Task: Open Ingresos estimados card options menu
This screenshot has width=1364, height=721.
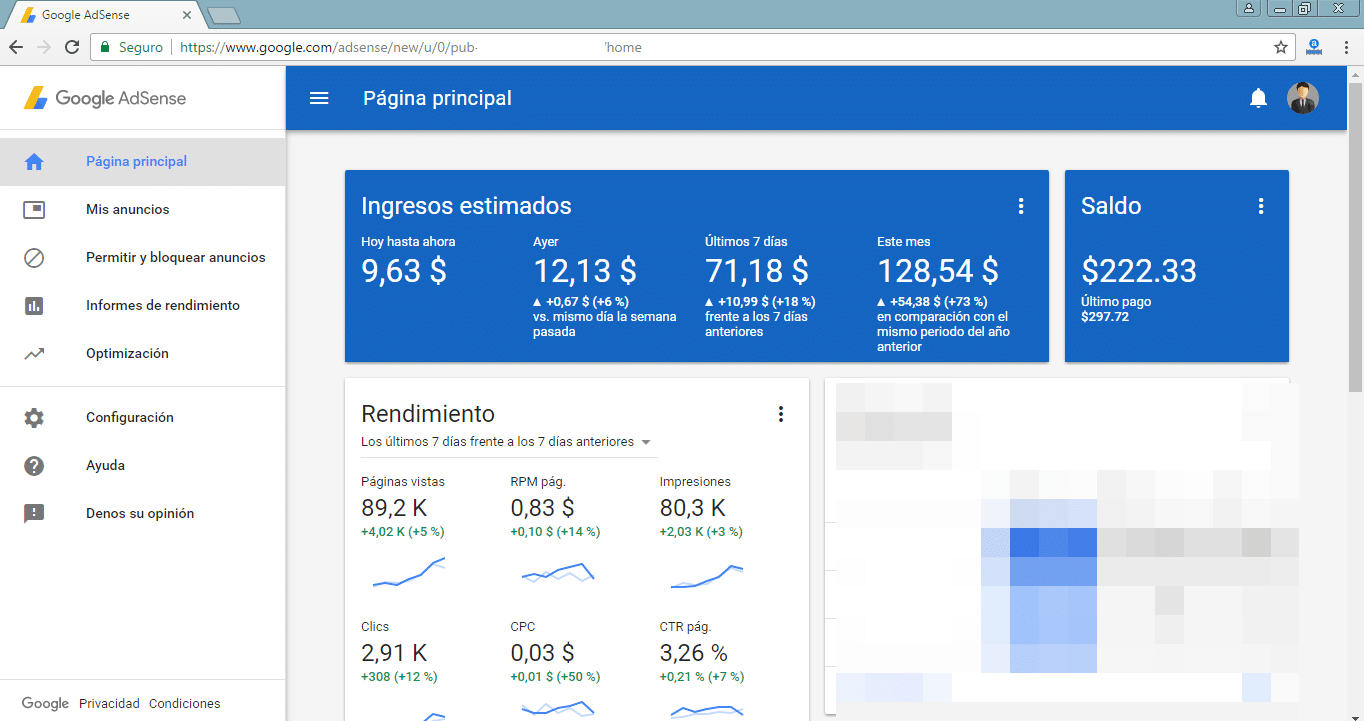Action: (x=1021, y=206)
